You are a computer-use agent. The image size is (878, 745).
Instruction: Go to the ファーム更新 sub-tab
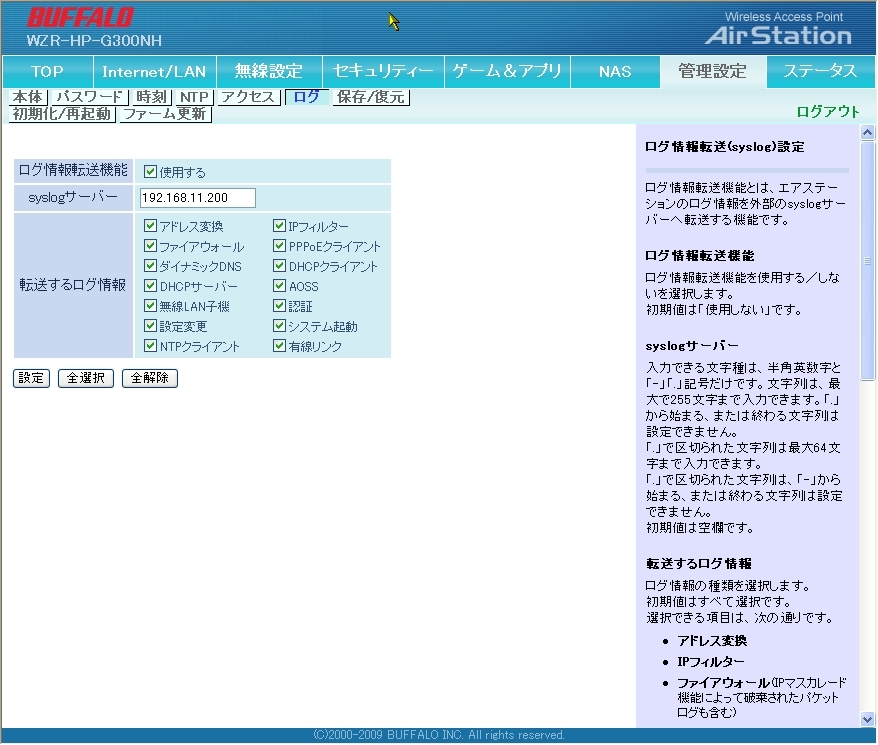click(x=165, y=114)
